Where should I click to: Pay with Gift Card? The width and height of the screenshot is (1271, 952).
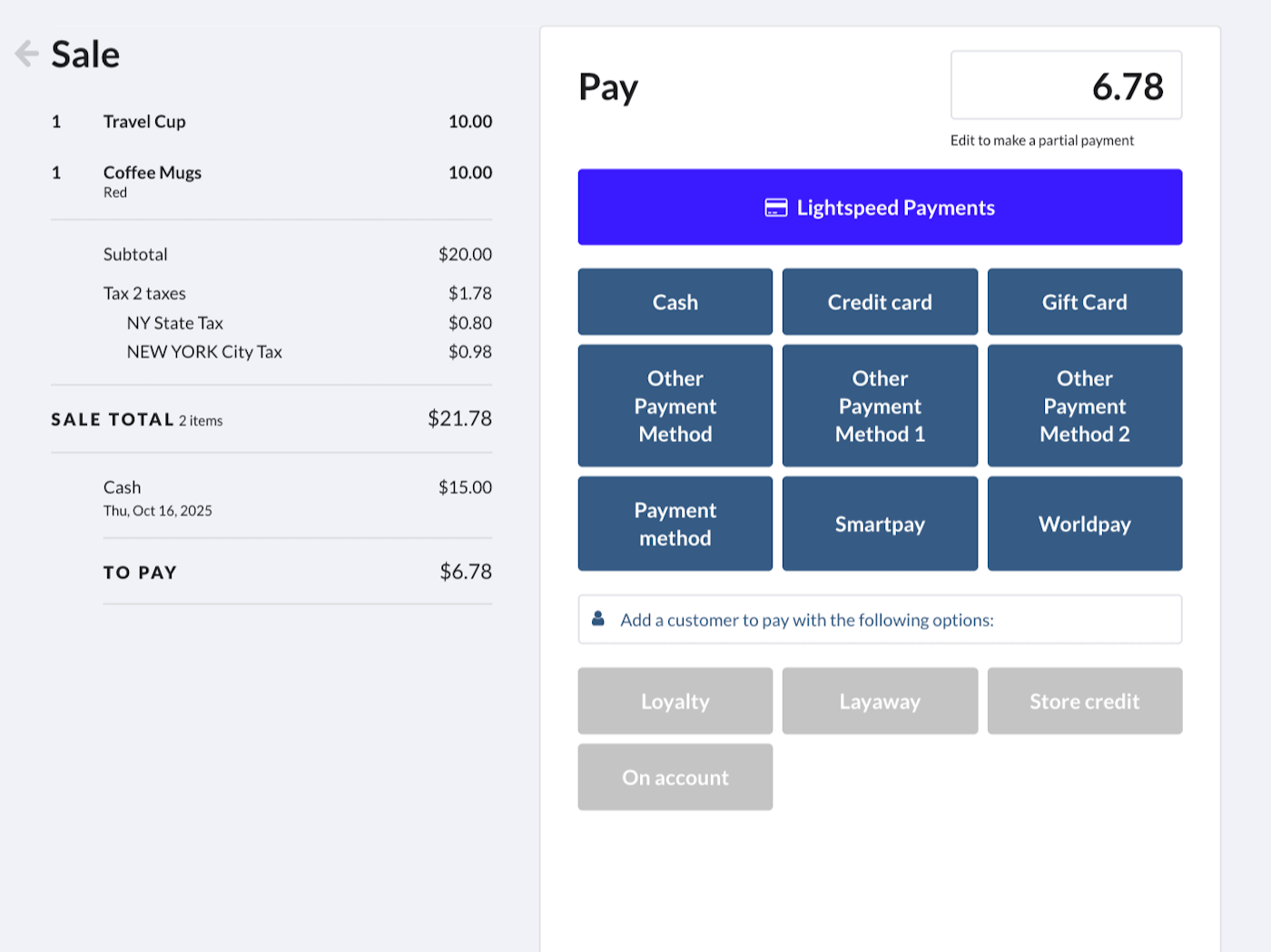pyautogui.click(x=1085, y=301)
